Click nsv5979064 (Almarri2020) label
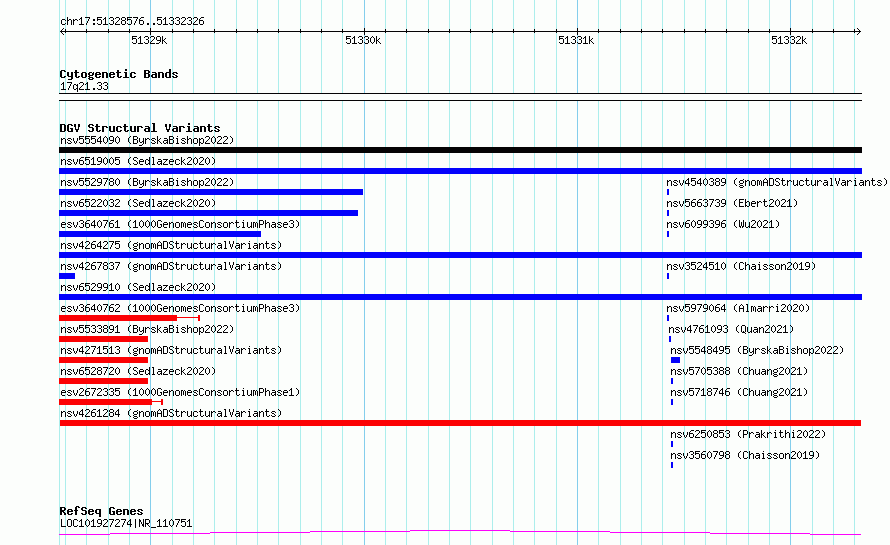Viewport: 890px width, 545px height. pos(738,308)
